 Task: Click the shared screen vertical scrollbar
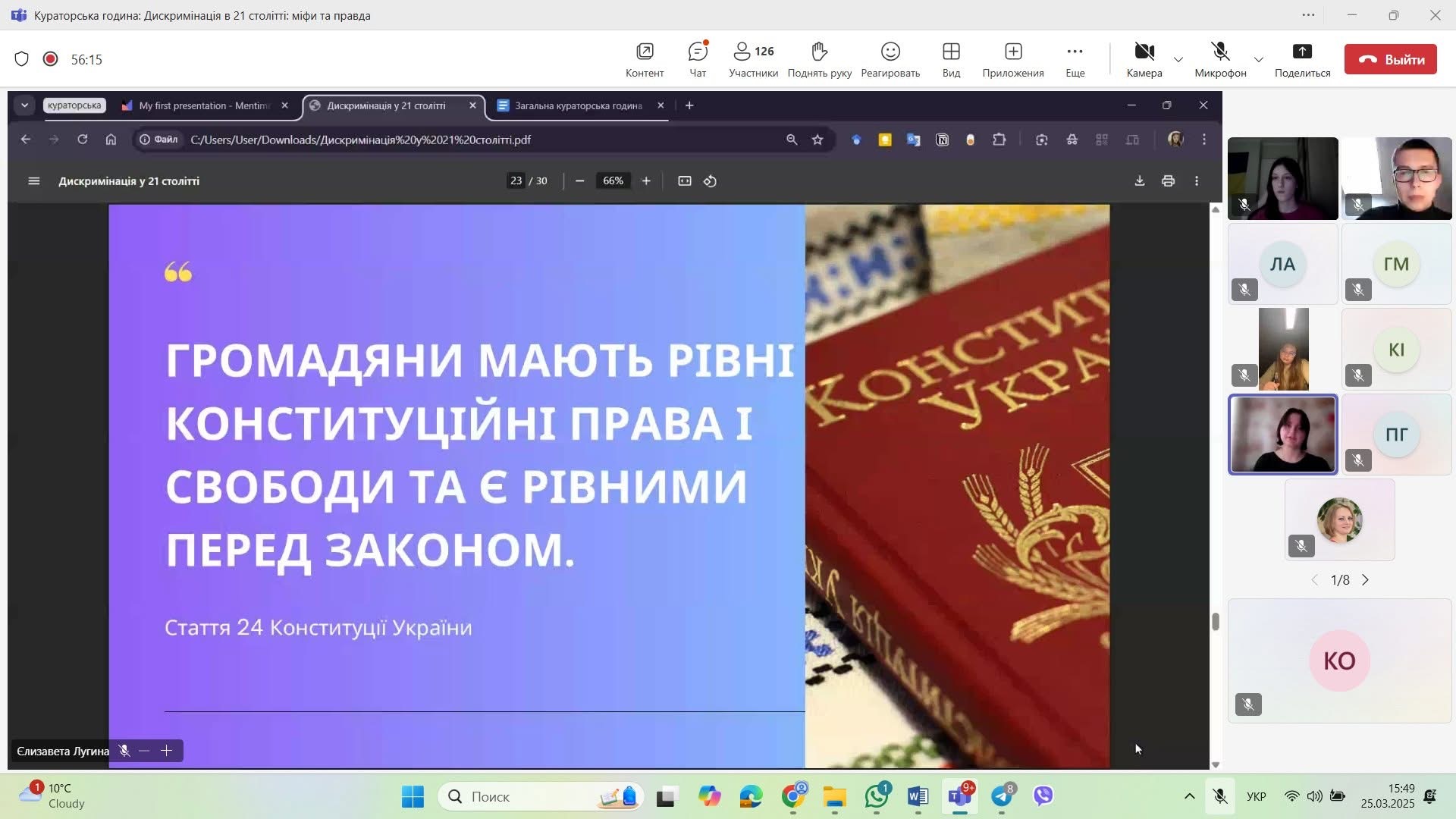pyautogui.click(x=1215, y=622)
